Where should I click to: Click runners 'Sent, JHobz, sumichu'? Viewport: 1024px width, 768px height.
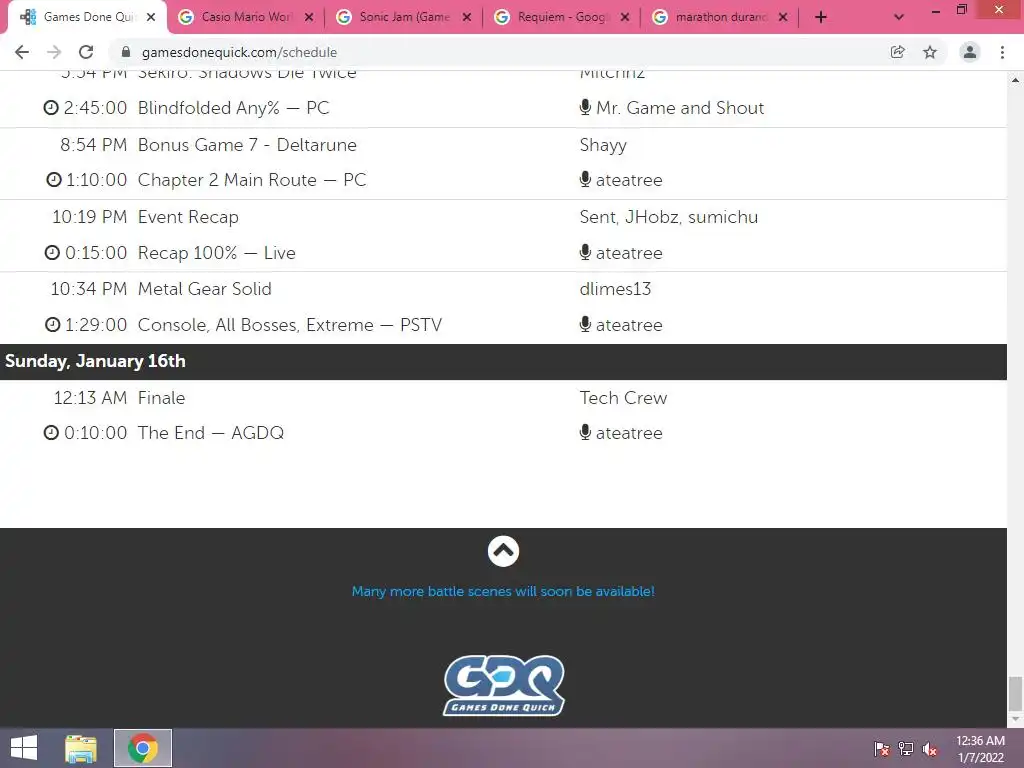[669, 217]
